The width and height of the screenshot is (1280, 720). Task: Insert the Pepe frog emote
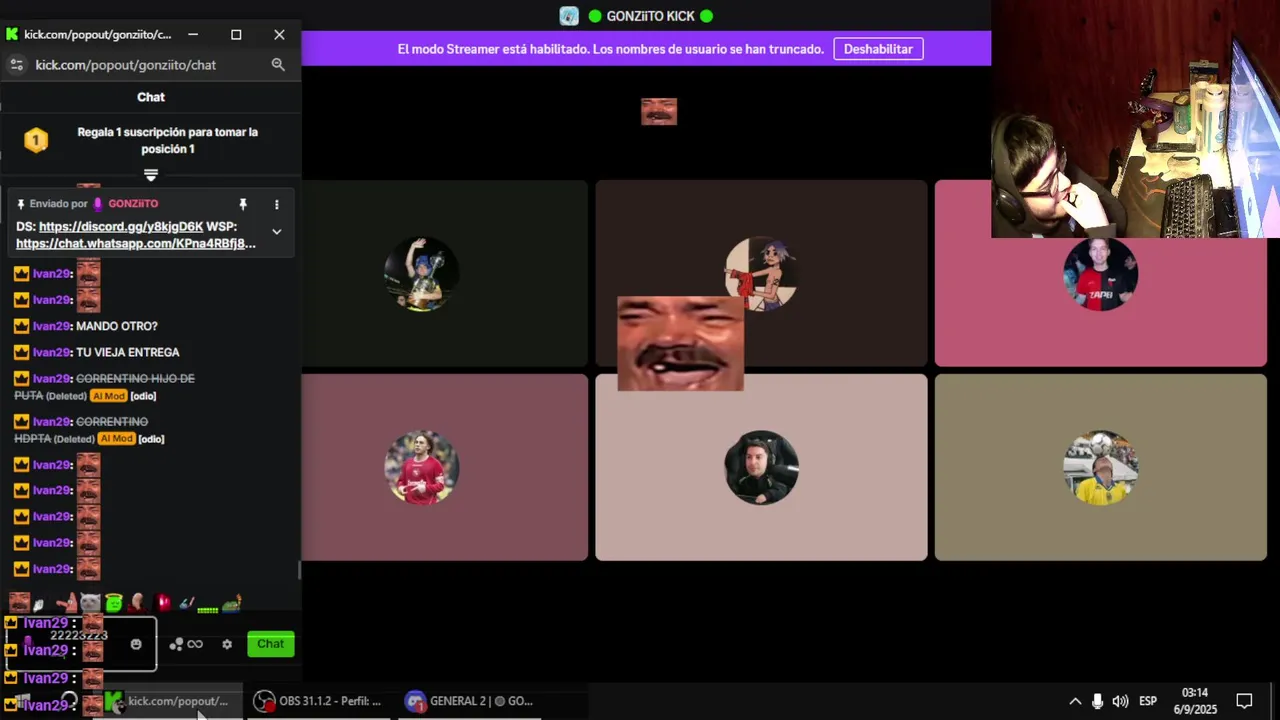click(x=232, y=603)
